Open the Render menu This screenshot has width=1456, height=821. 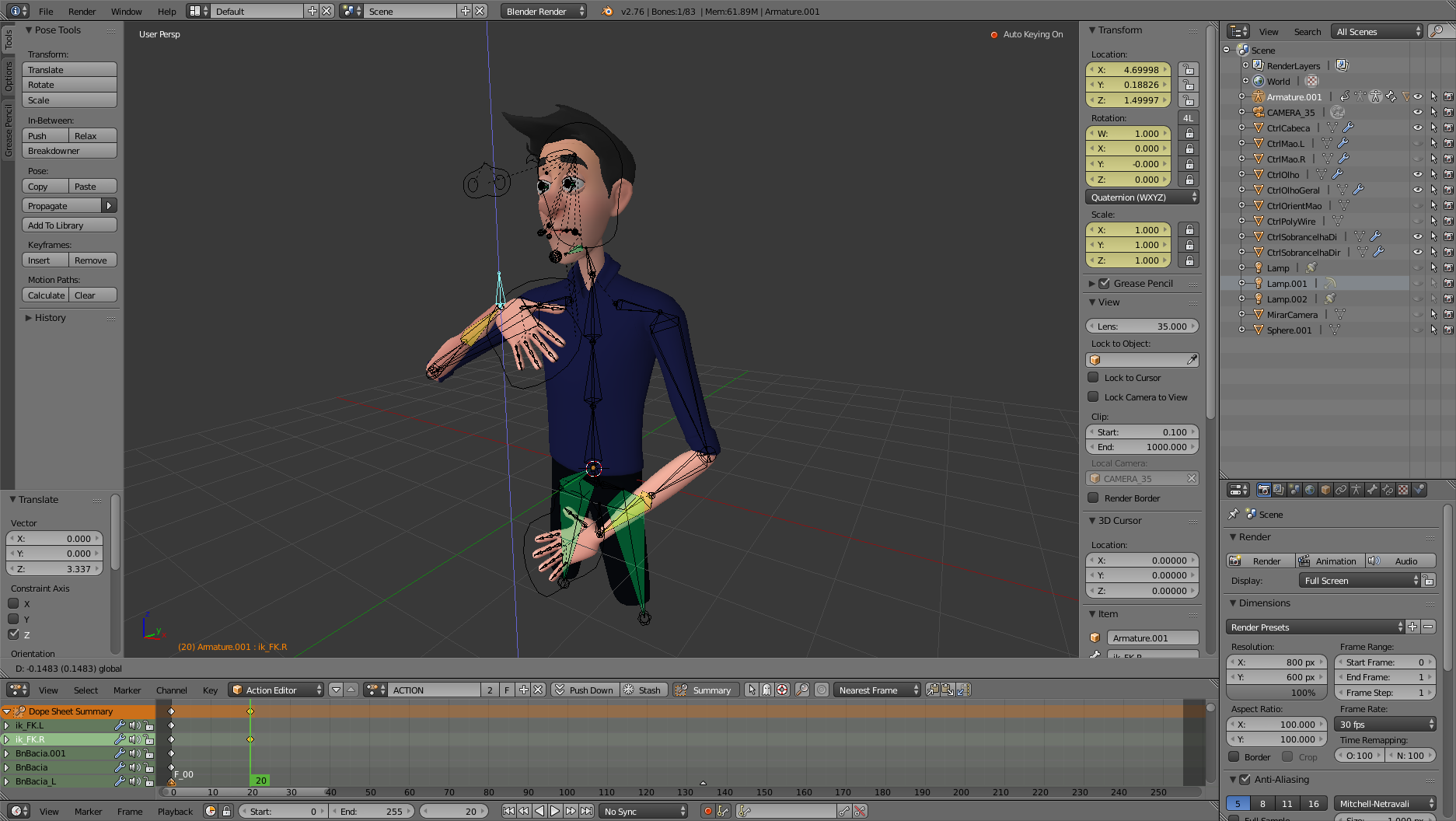pos(82,12)
